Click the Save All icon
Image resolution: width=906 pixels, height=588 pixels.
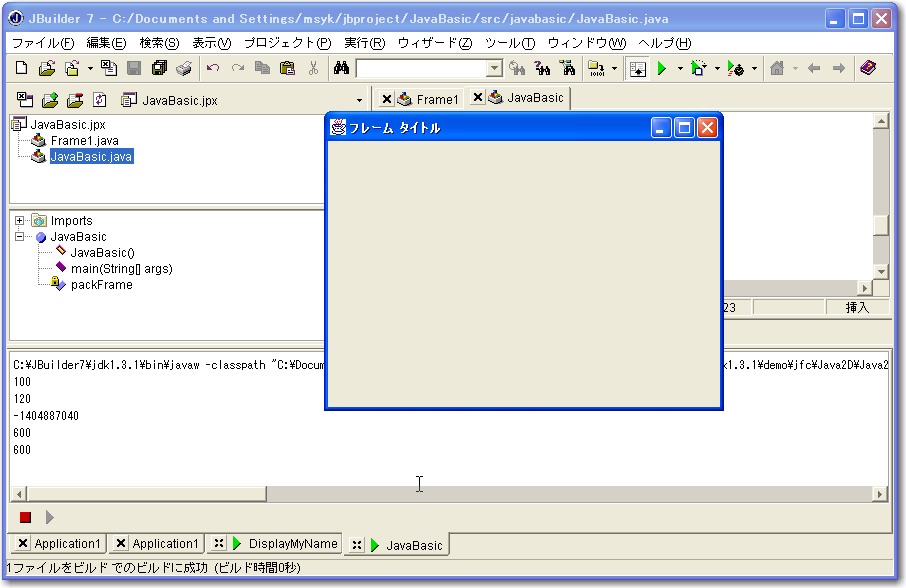pos(159,68)
